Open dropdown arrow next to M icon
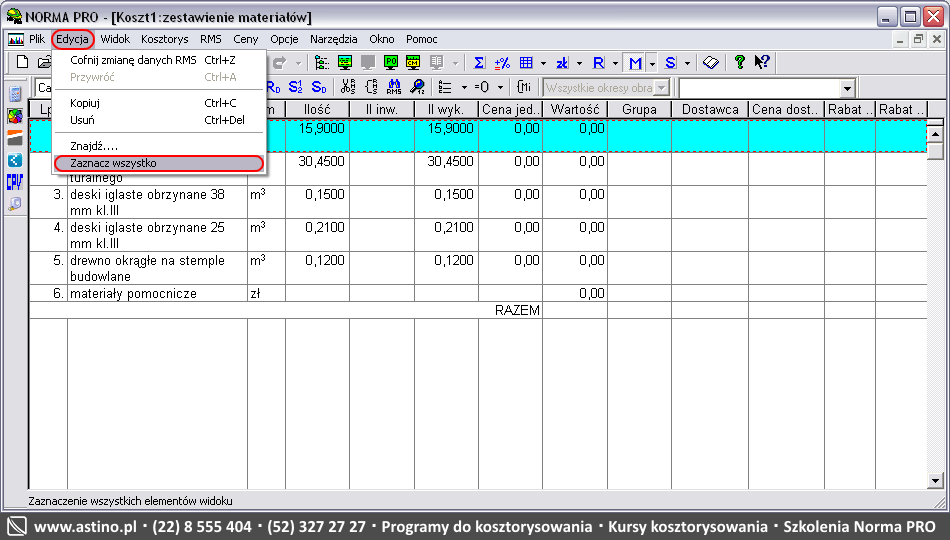950x540 pixels. pyautogui.click(x=652, y=63)
